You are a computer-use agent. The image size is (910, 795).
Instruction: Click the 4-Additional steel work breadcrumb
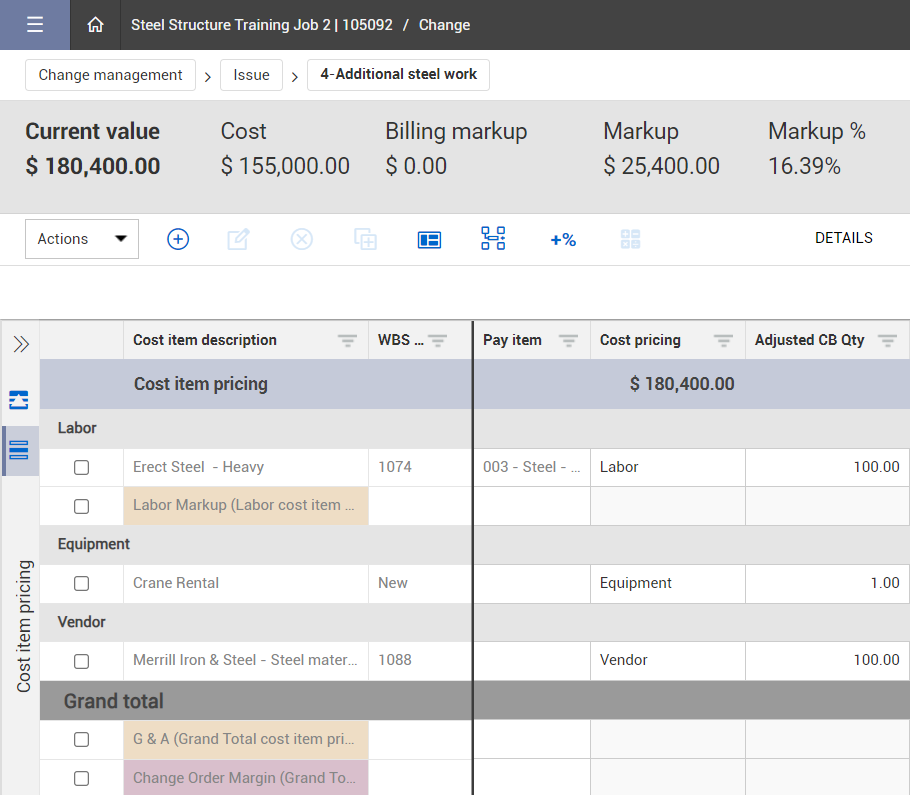(x=398, y=75)
